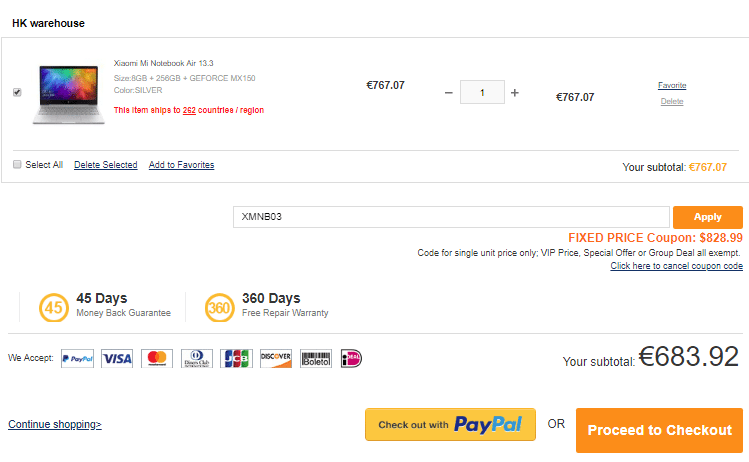Viewport: 749px width, 462px height.
Task: Click the coupon code input field
Action: click(x=450, y=217)
